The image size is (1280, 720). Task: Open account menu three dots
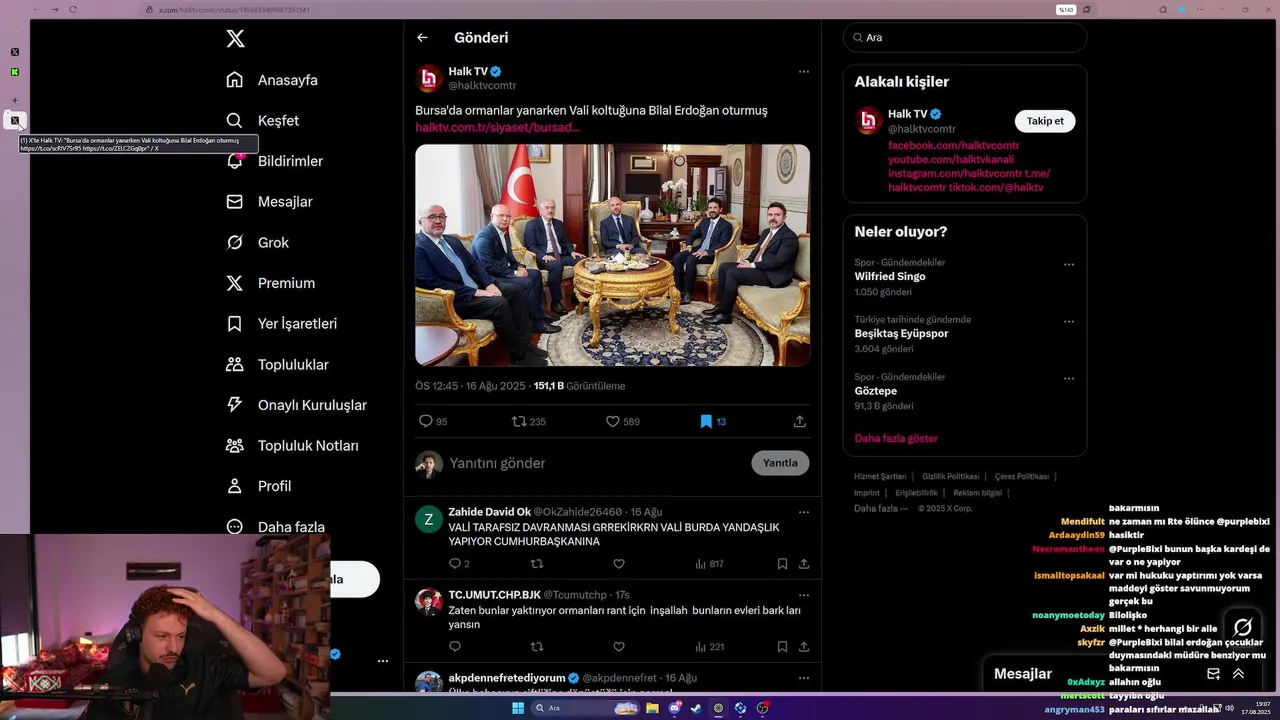click(x=382, y=661)
